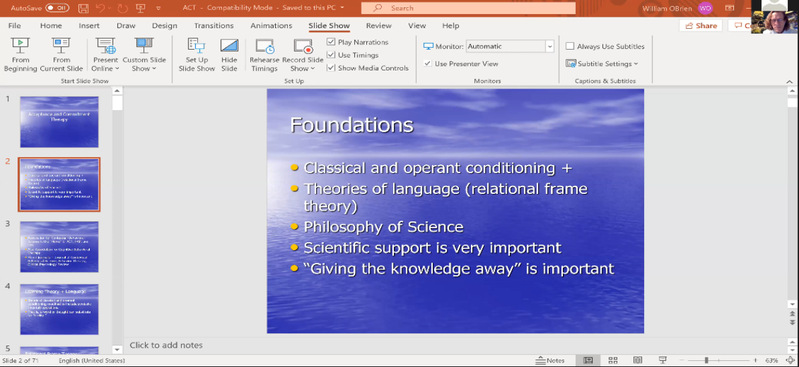Uncheck Use Timings option
The image size is (799, 367).
click(331, 55)
